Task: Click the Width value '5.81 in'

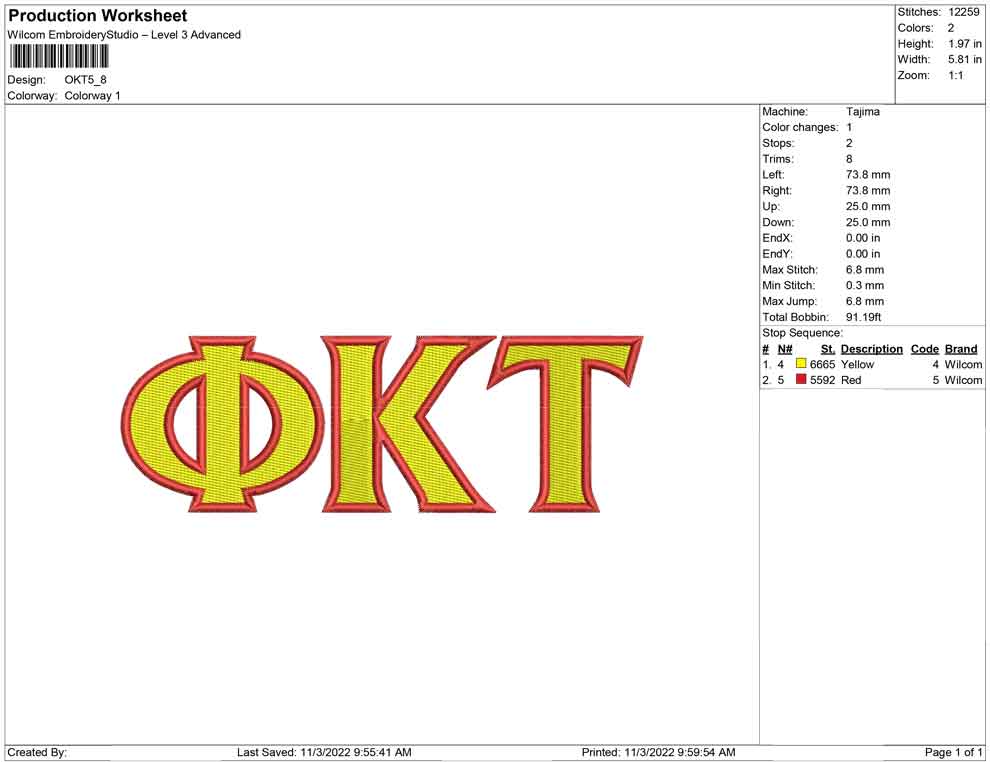Action: pos(965,59)
